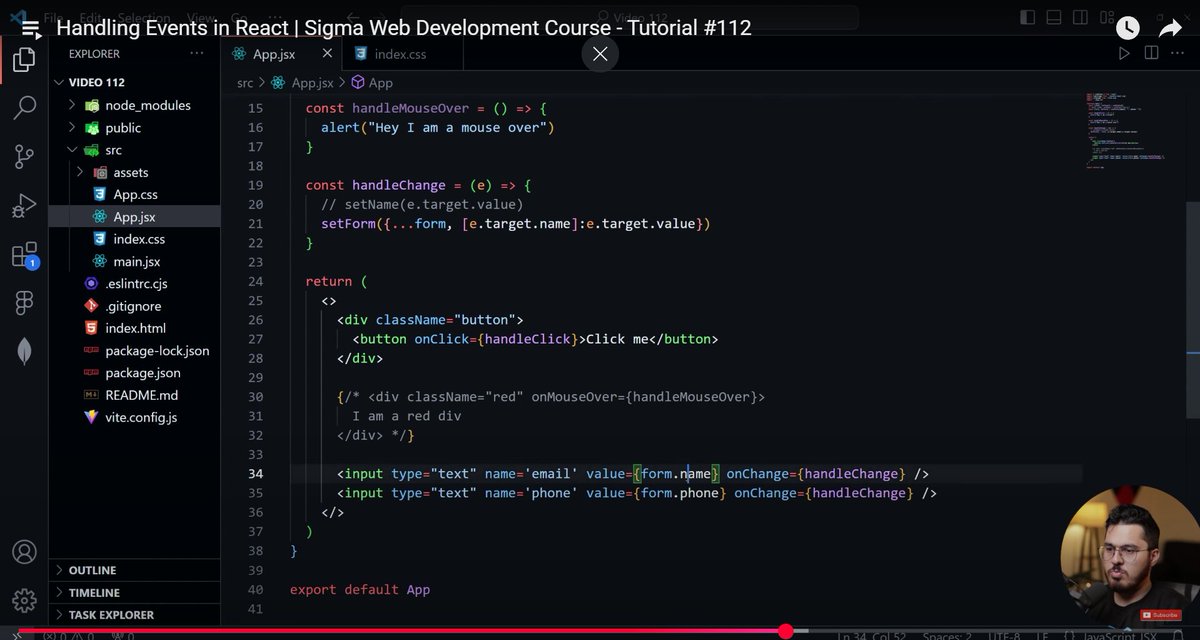1200x640 pixels.
Task: Toggle the Primary Side Bar layout icon
Action: point(1028,16)
